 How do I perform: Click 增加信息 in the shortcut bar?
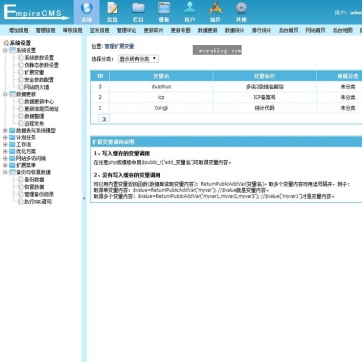coord(19,30)
